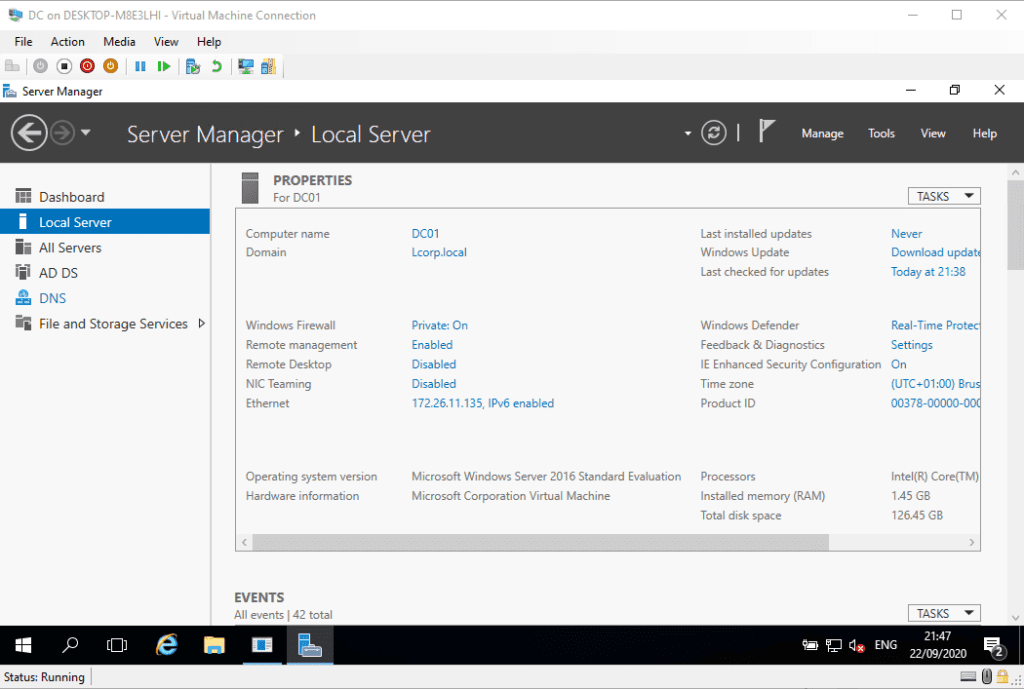1024x689 pixels.
Task: Create a checkpoint with toolbar icon
Action: pyautogui.click(x=193, y=66)
